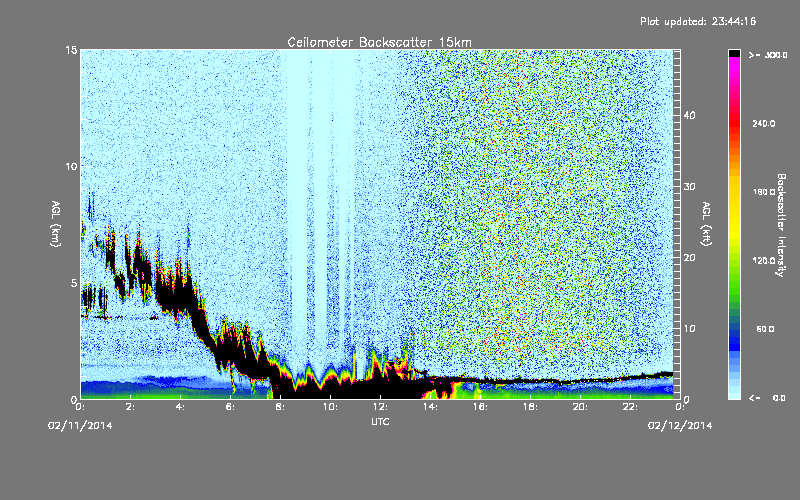Click the "6:" hour tick label
This screenshot has width=800, height=500.
(x=231, y=407)
